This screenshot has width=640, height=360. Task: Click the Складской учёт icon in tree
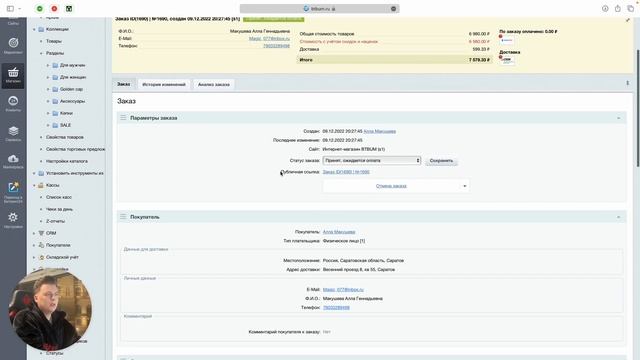click(41, 257)
